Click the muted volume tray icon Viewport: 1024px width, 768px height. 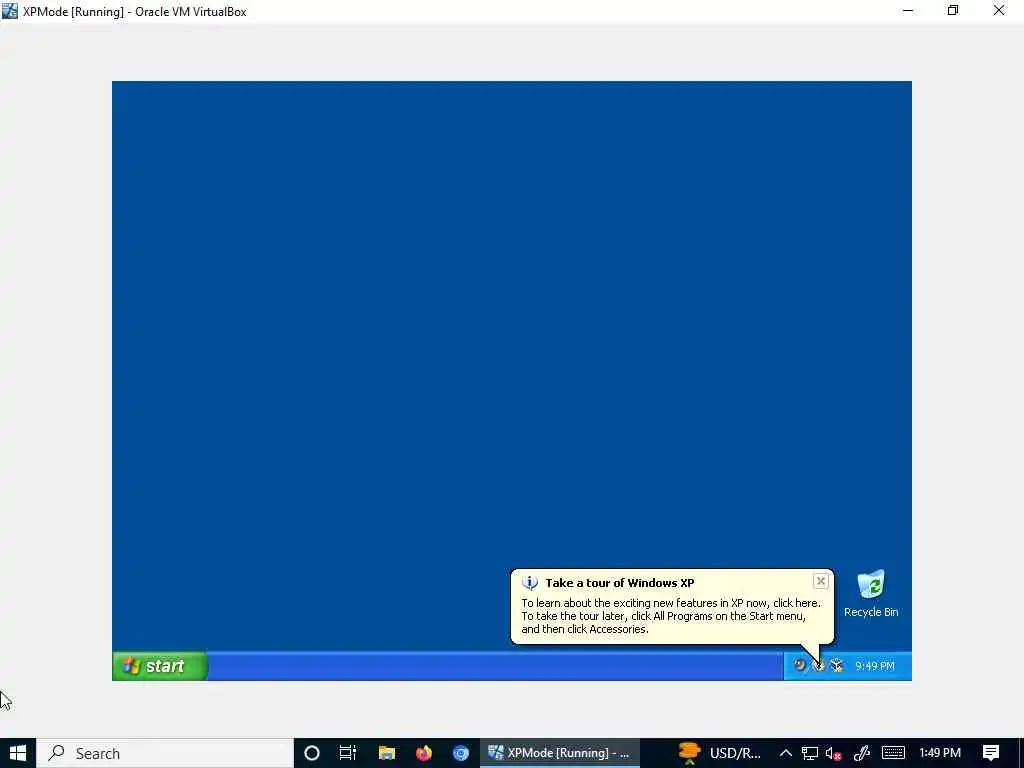click(833, 753)
